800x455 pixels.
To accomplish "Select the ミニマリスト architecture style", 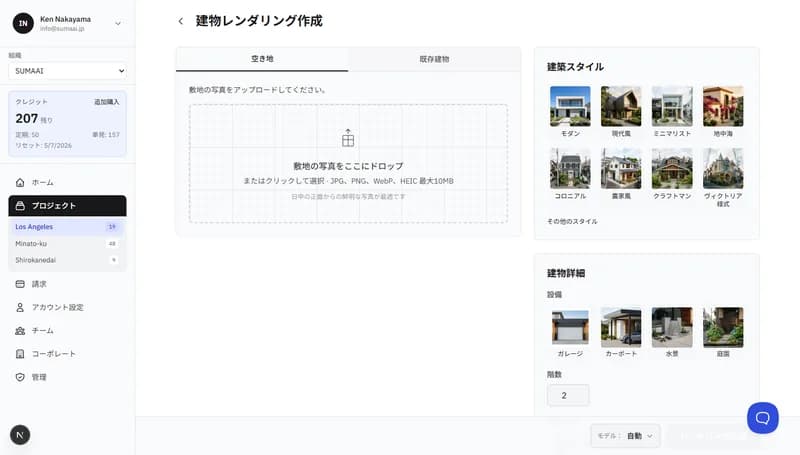I will click(x=672, y=112).
